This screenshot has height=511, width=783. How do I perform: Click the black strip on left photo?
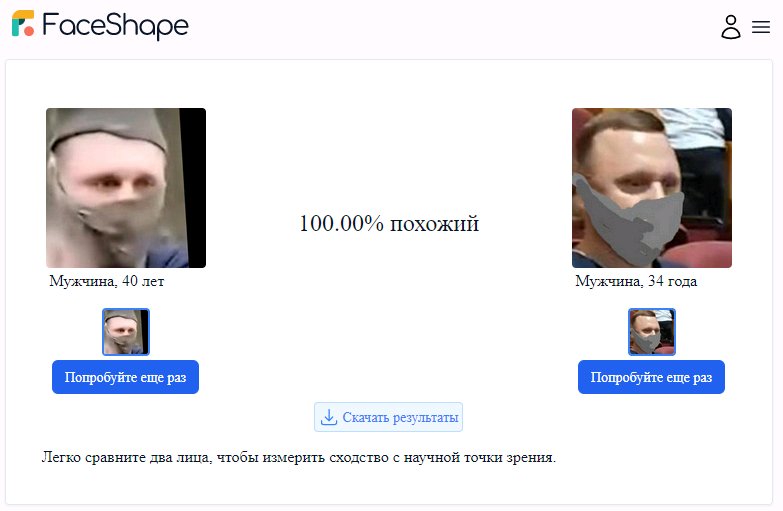(195, 188)
